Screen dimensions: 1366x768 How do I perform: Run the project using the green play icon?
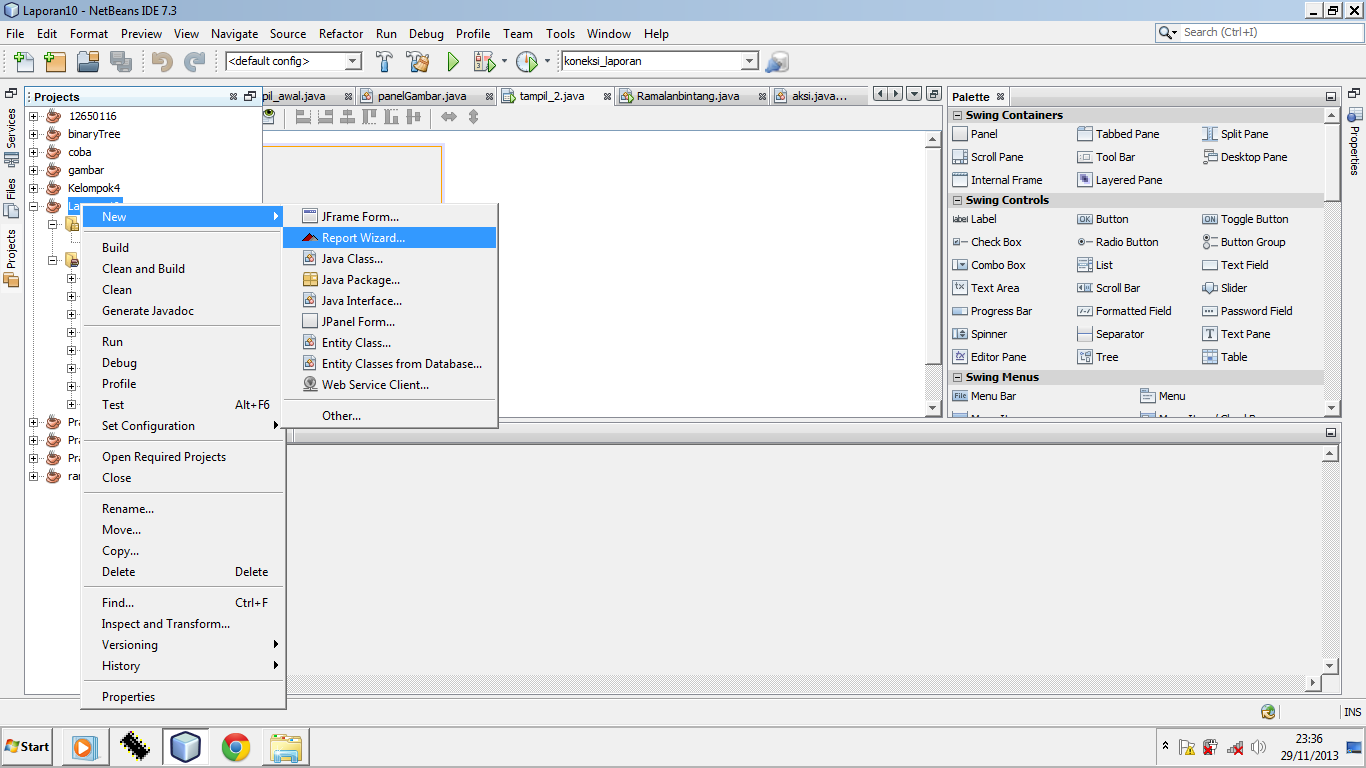(x=453, y=61)
